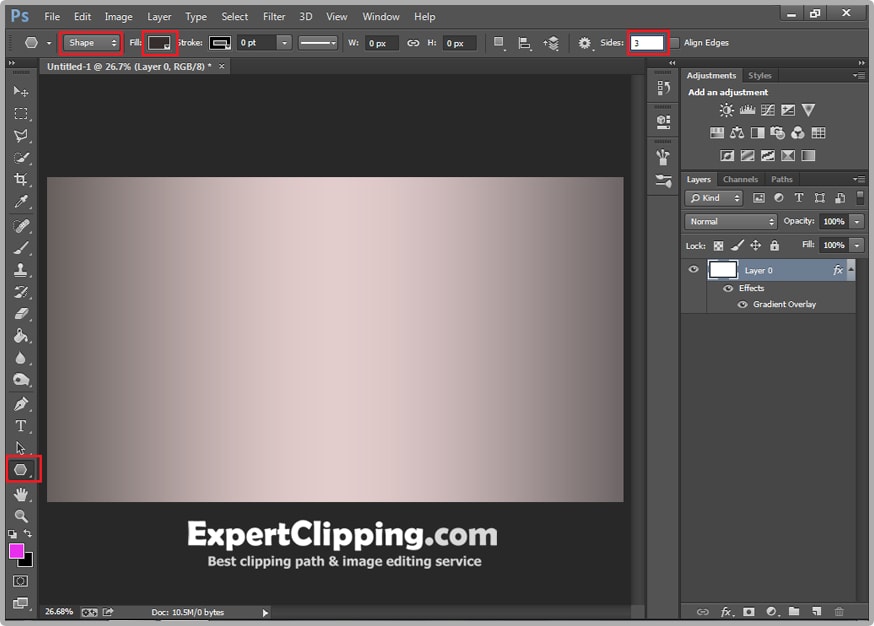Screen dimensions: 874x626
Task: Click the Sides input field
Action: (647, 43)
